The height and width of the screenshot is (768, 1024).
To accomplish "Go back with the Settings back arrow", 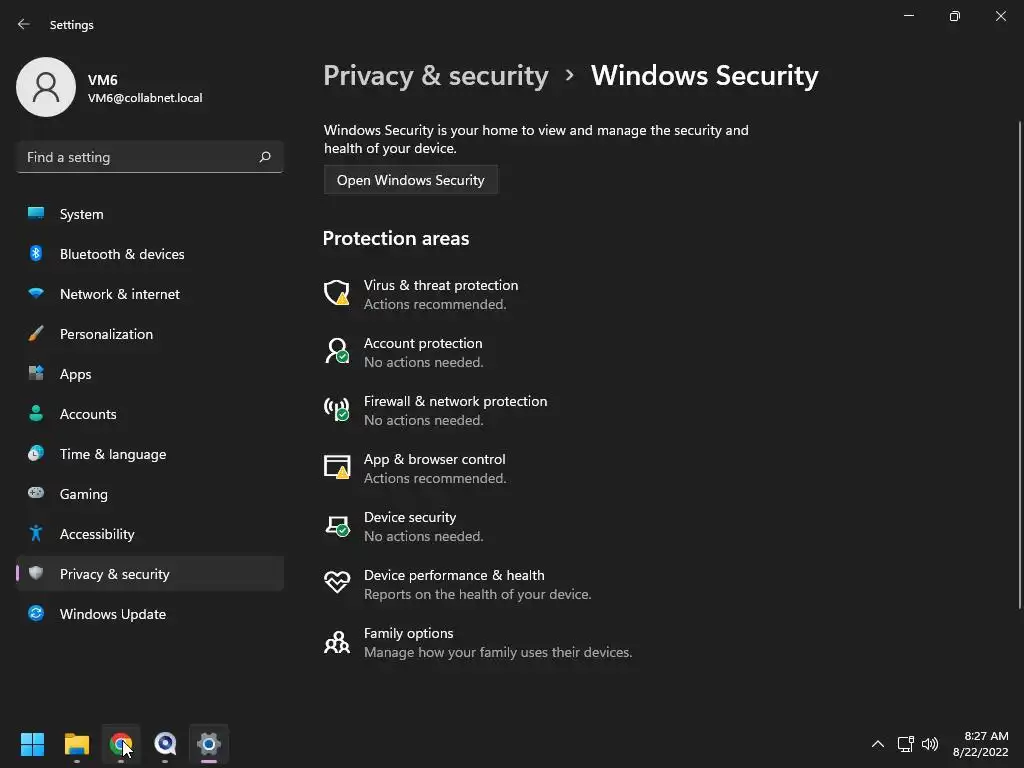I will 24,24.
